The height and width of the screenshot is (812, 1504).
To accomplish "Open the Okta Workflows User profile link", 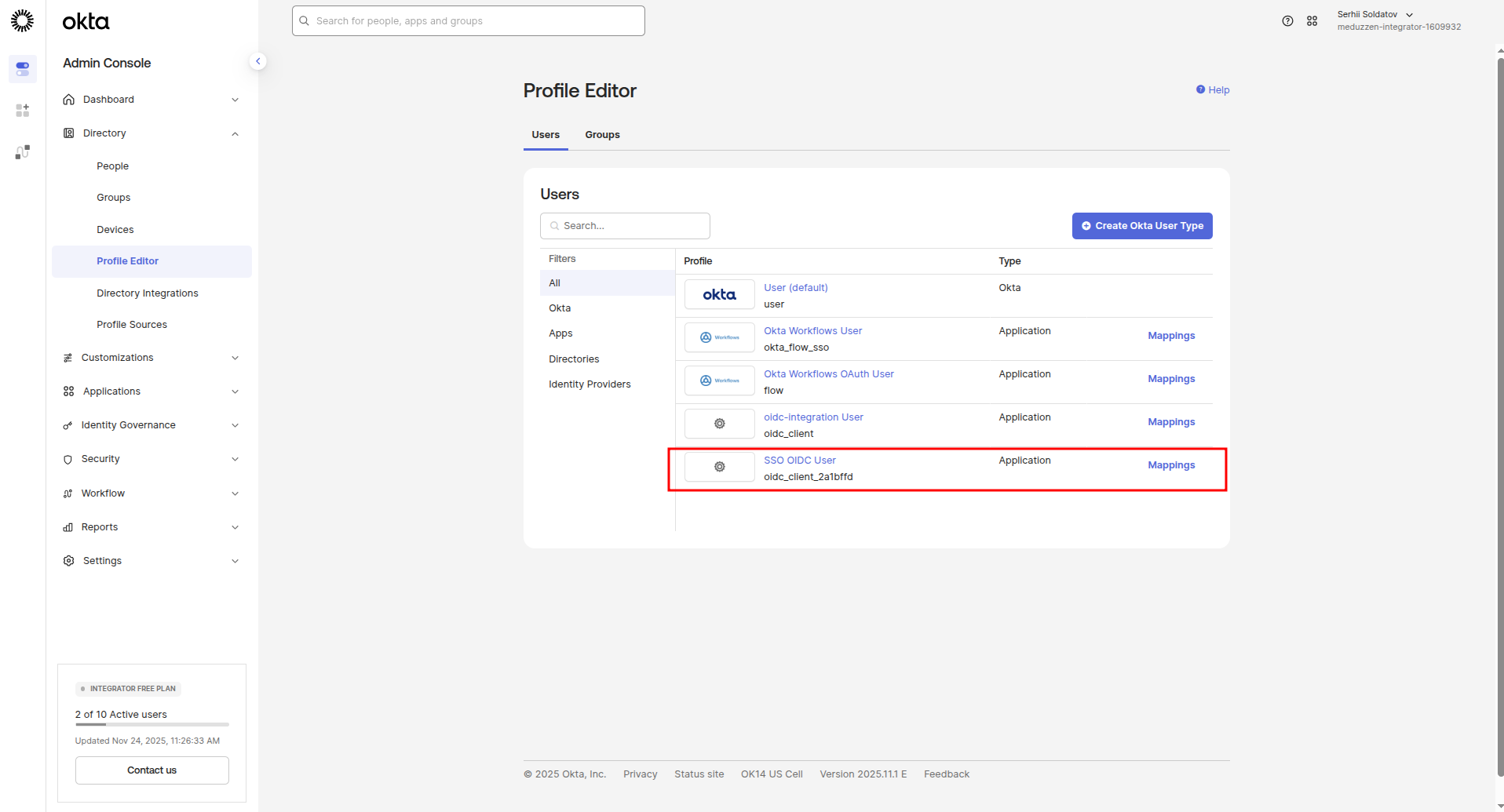I will tap(812, 331).
